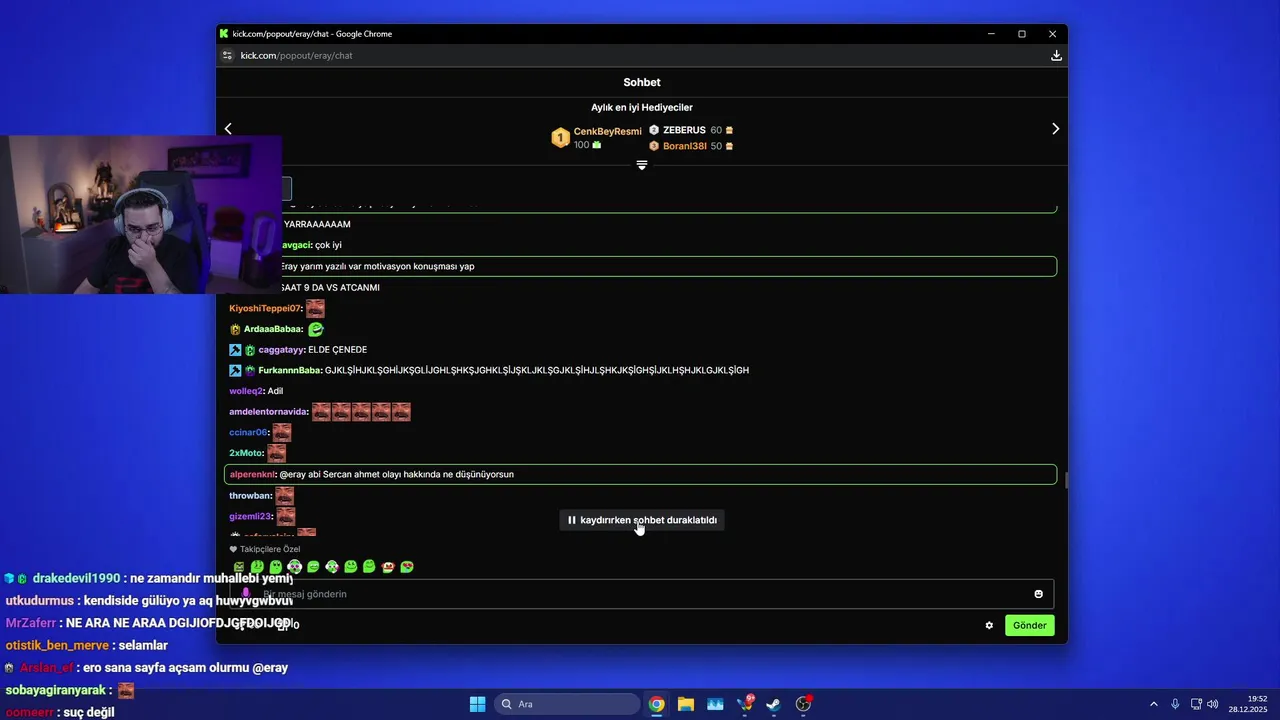Insert the green headphones emote with purple eyes
This screenshot has height=720, width=1280.
tap(294, 567)
